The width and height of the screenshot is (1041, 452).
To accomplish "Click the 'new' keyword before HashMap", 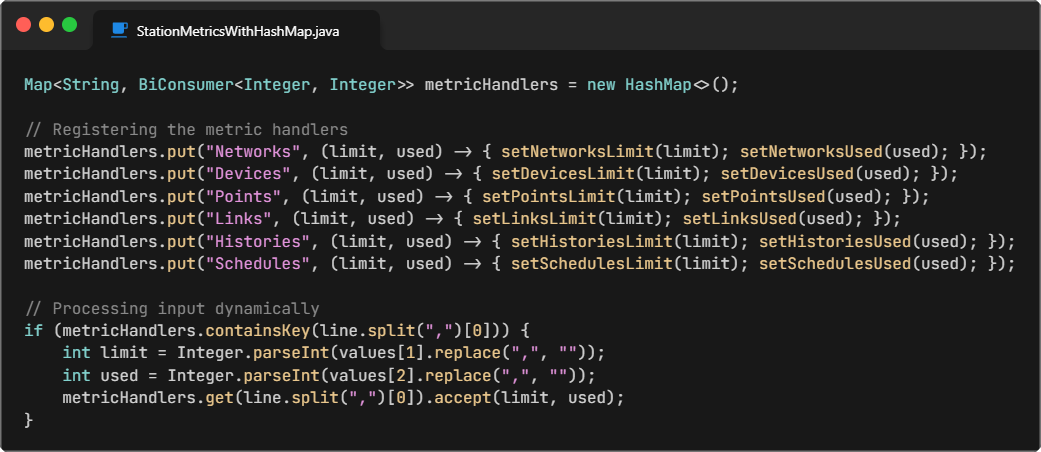I will click(601, 85).
